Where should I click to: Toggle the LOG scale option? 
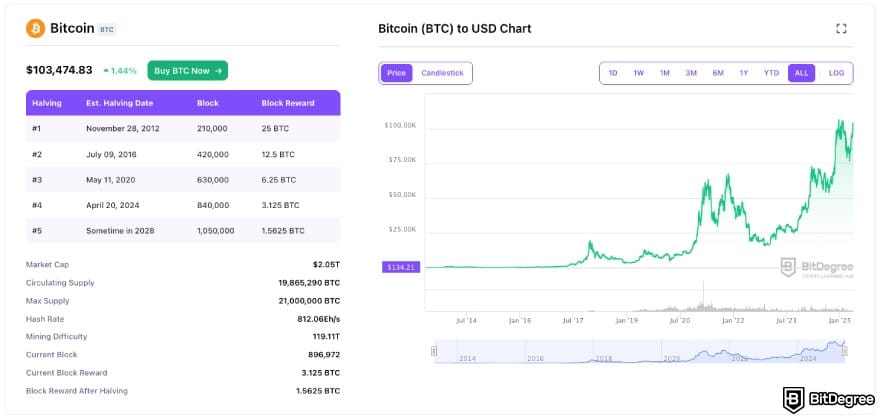pos(836,73)
